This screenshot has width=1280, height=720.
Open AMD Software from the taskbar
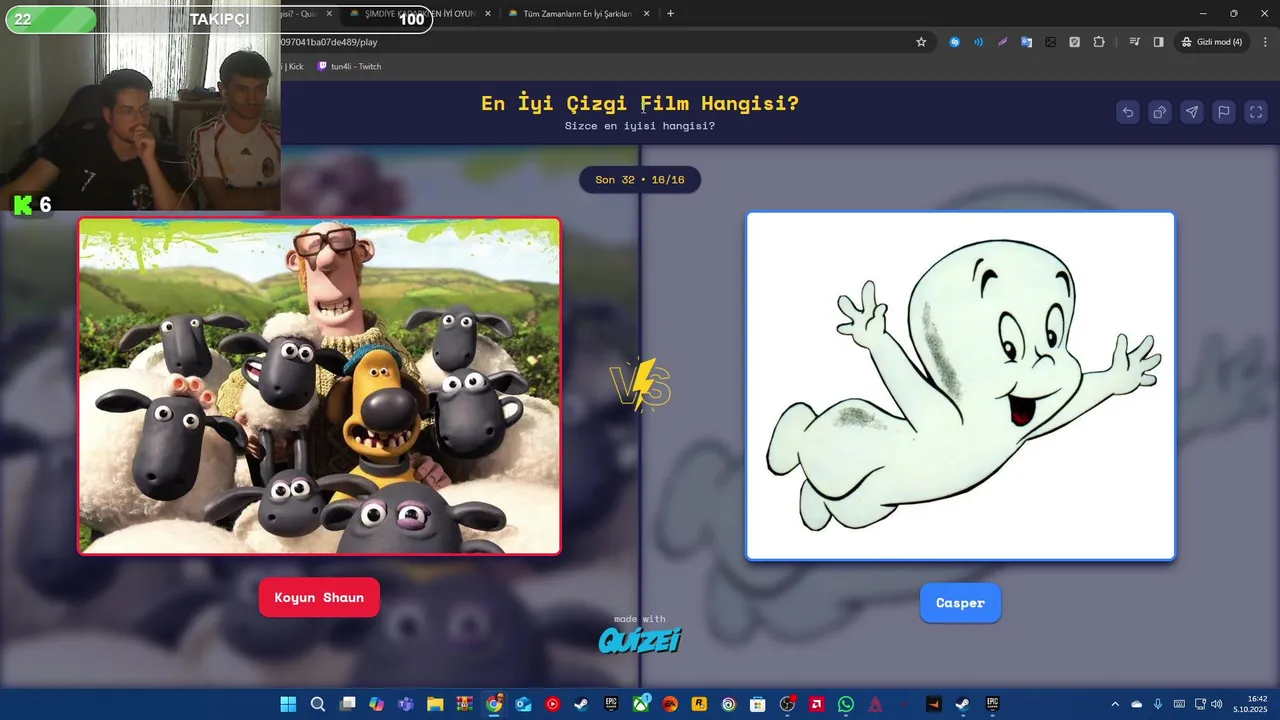[816, 704]
